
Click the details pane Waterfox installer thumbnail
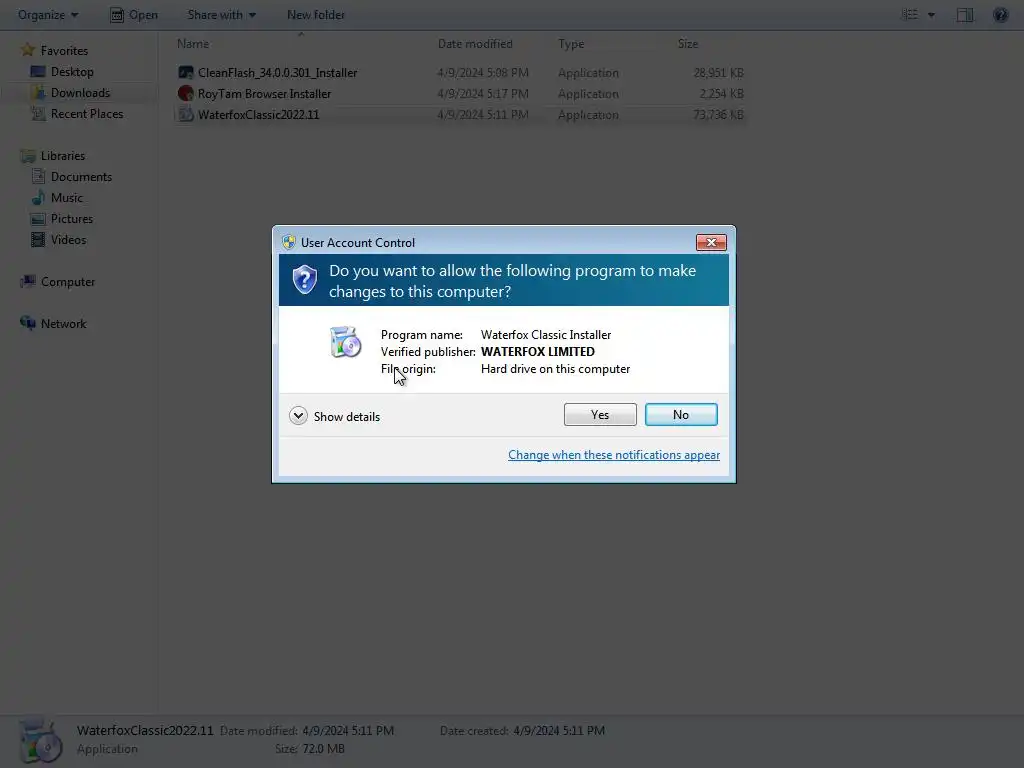pos(40,740)
